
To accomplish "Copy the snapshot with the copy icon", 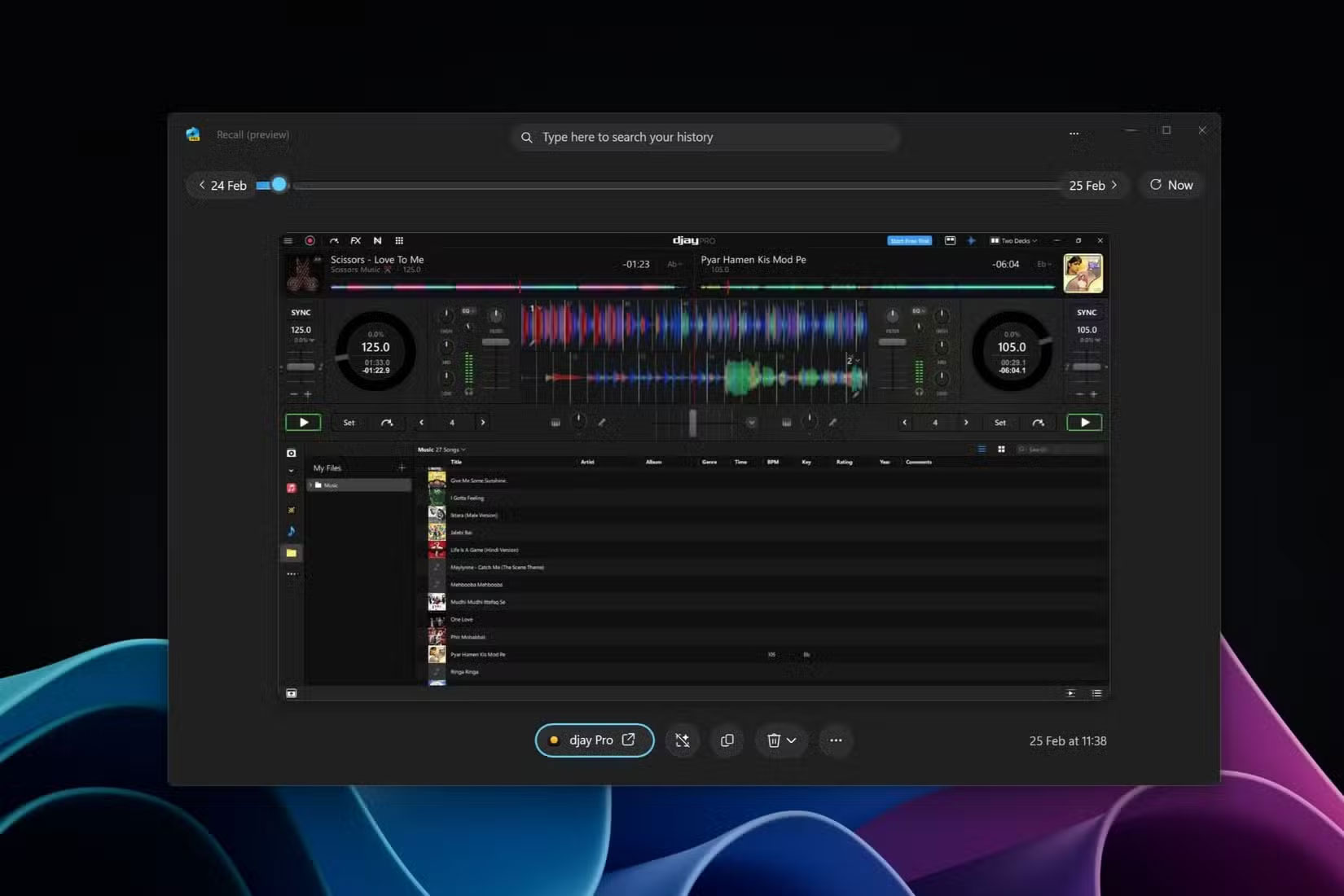I will pyautogui.click(x=727, y=740).
